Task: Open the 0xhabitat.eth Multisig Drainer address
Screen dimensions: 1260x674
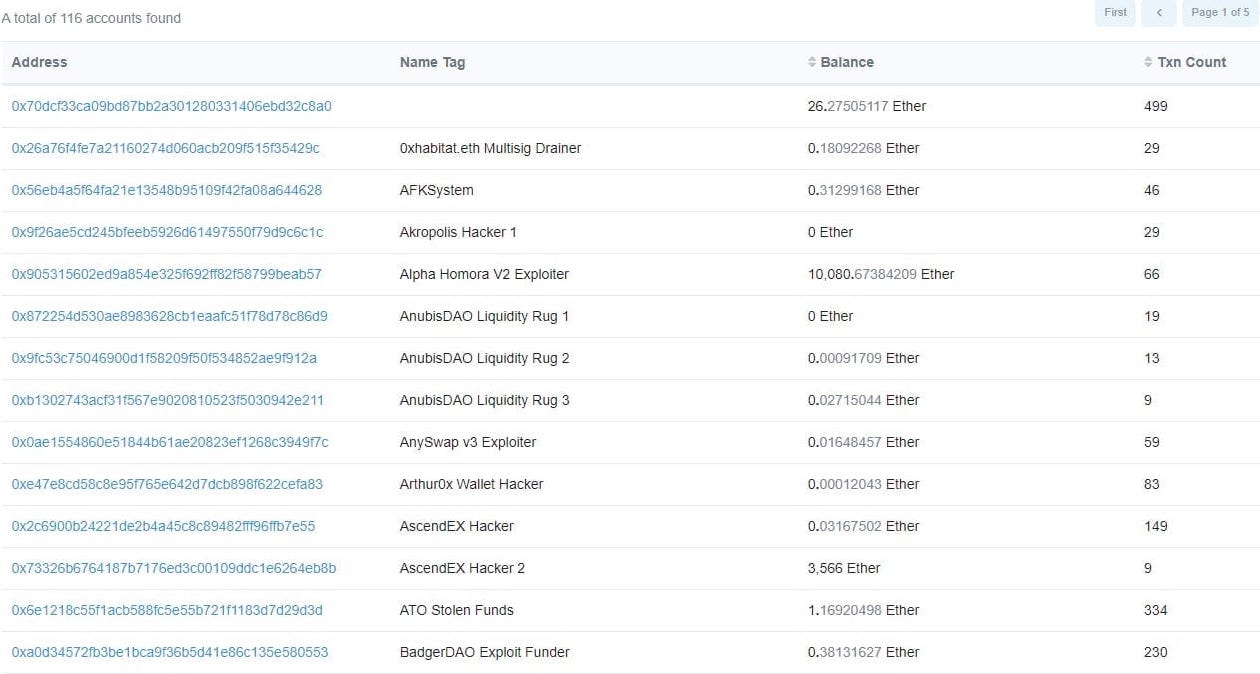Action: point(165,148)
